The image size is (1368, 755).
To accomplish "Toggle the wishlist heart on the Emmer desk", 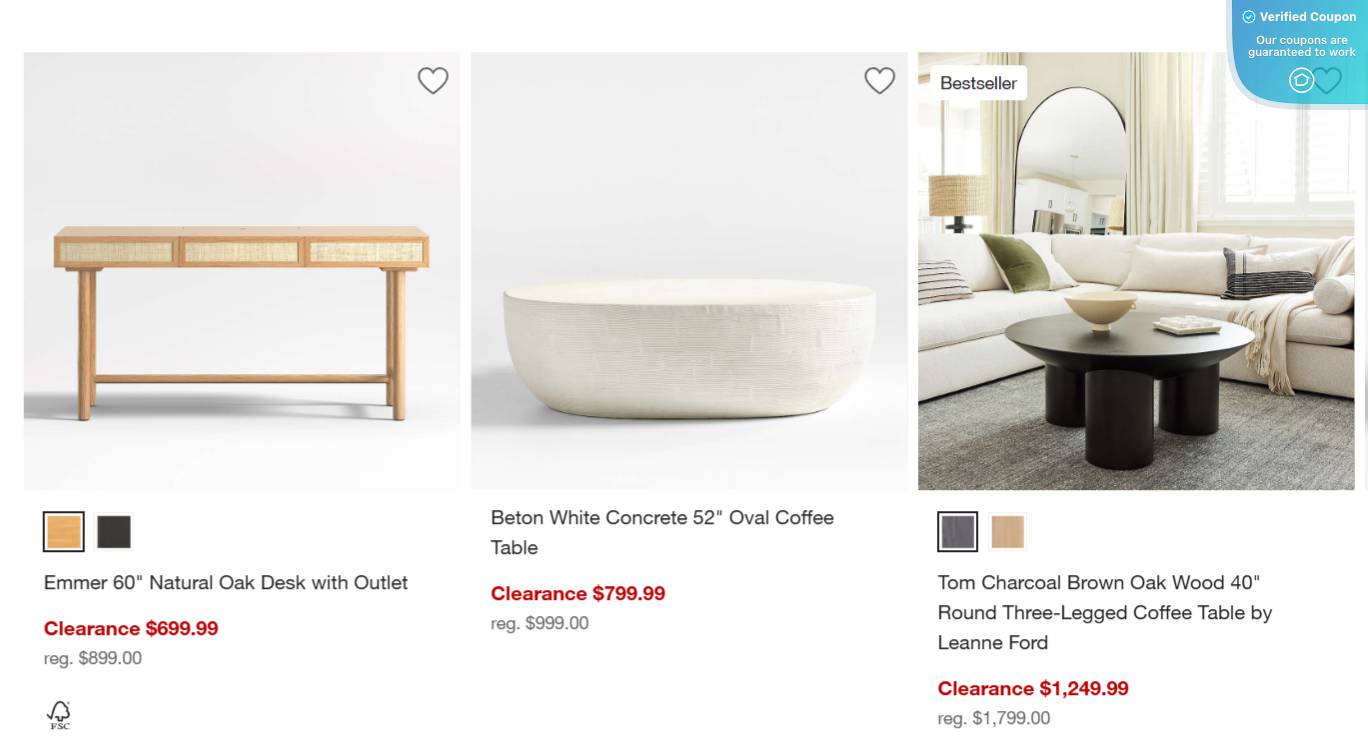I will pyautogui.click(x=433, y=80).
